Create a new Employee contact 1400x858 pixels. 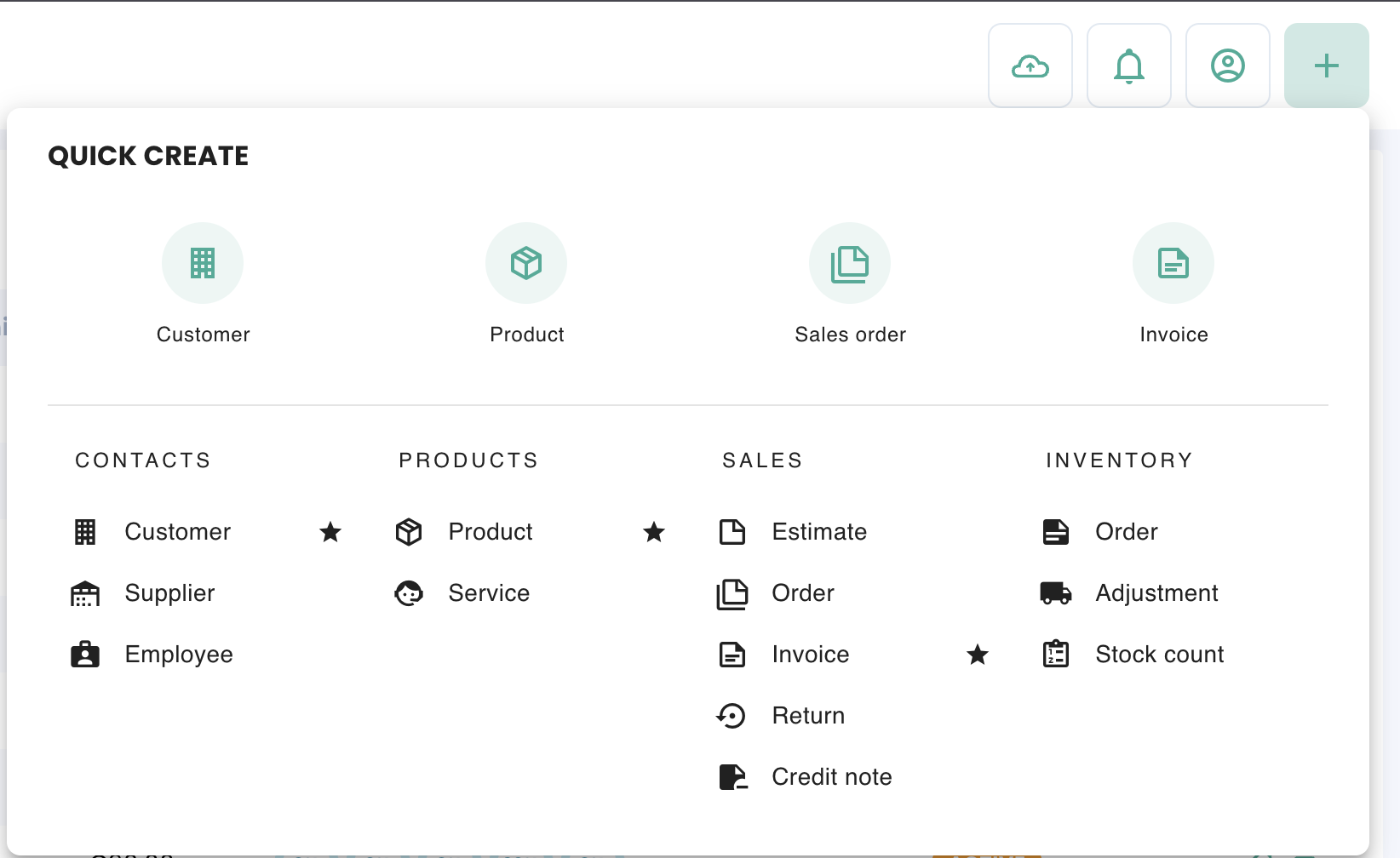tap(179, 655)
